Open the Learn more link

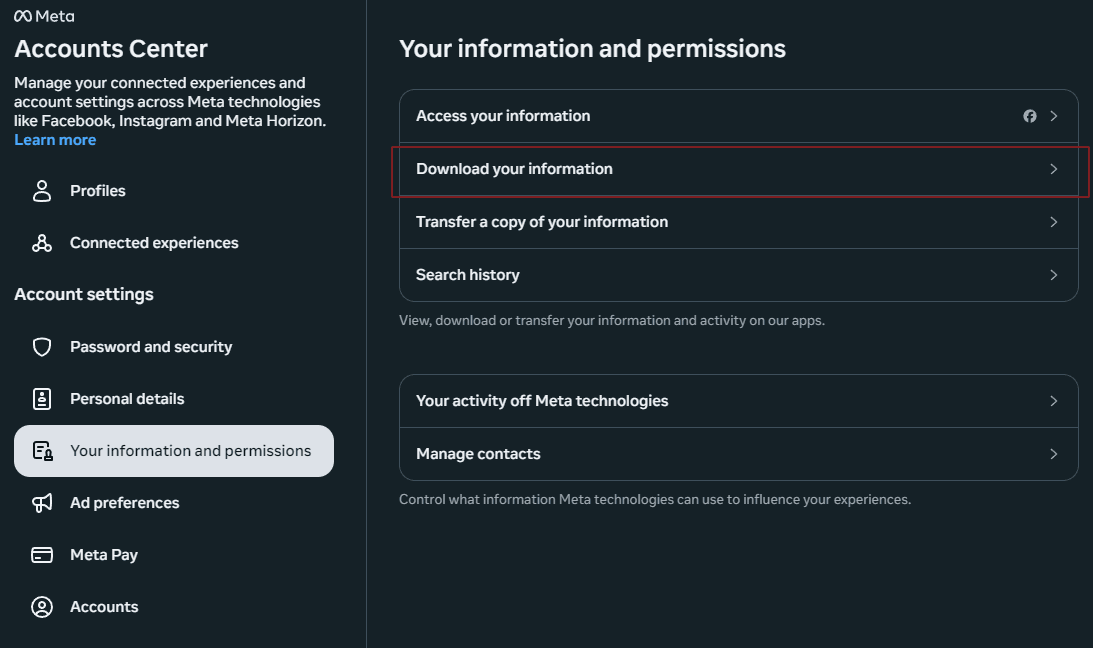tap(55, 139)
